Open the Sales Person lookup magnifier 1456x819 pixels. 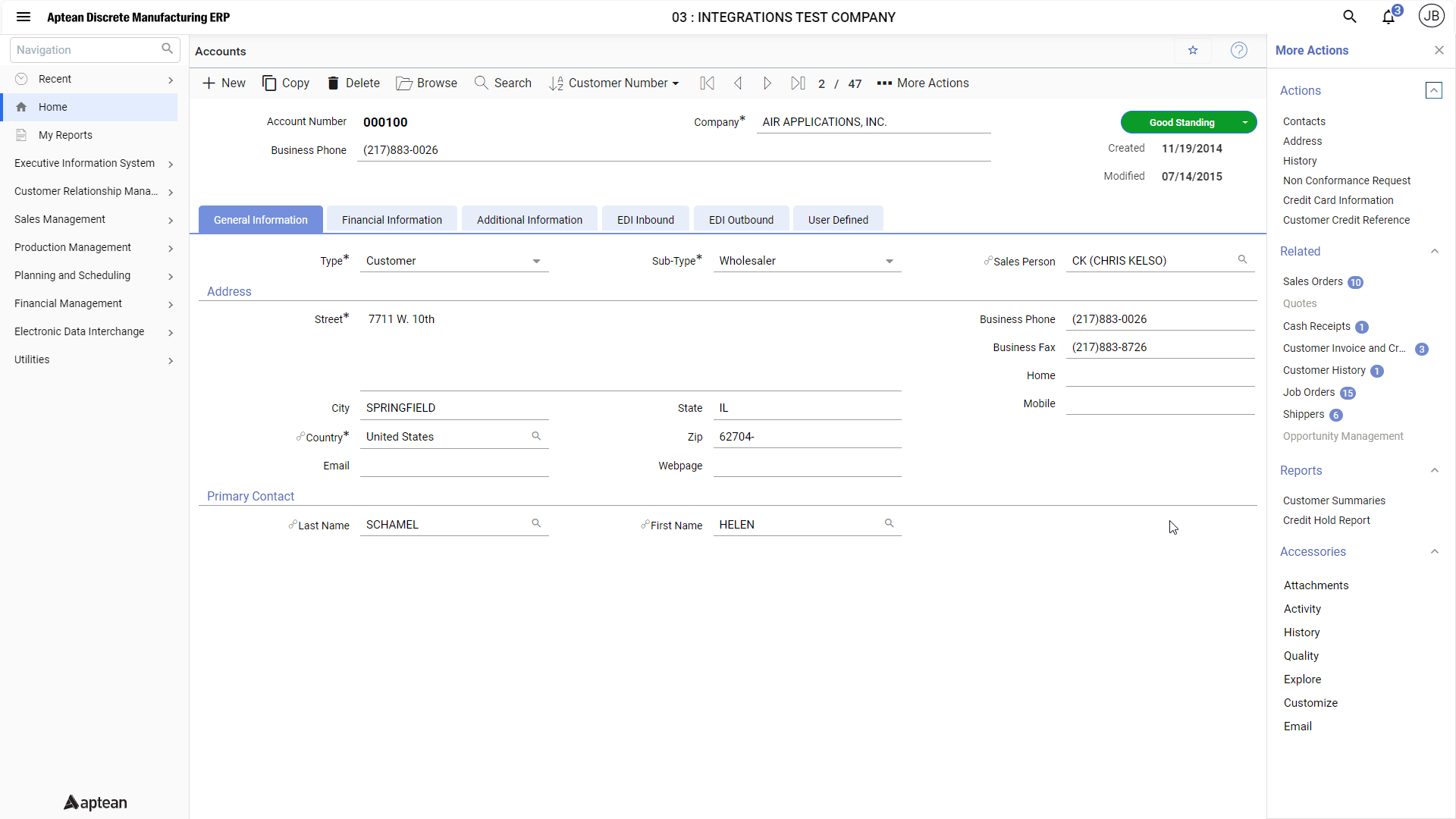1243,259
